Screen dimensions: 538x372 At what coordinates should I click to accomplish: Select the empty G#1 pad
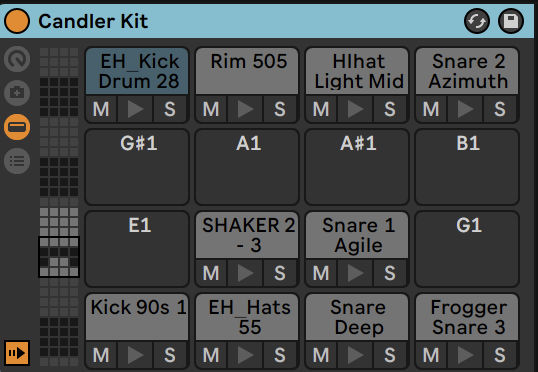137,167
